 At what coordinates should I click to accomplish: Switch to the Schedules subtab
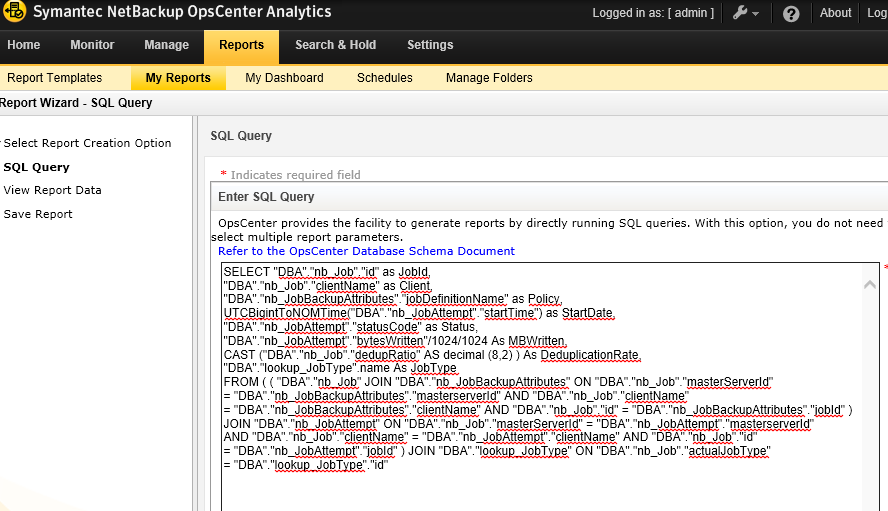click(385, 78)
